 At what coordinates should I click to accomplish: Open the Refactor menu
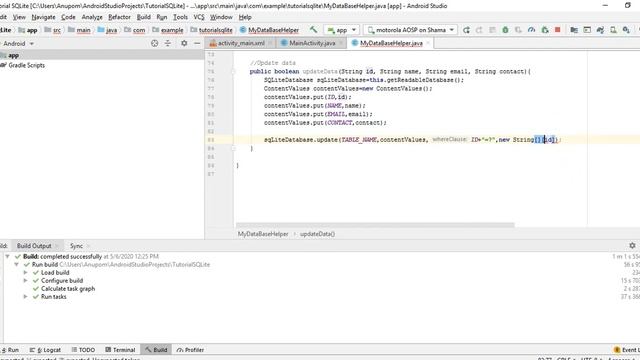119,17
